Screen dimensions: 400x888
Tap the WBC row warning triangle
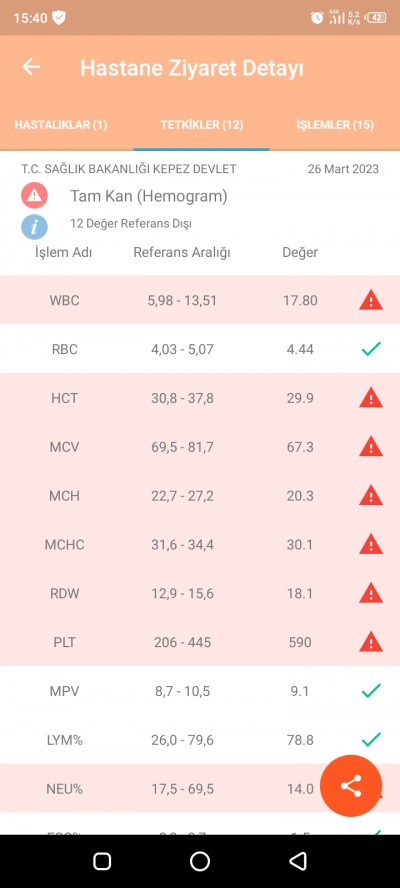coord(371,300)
